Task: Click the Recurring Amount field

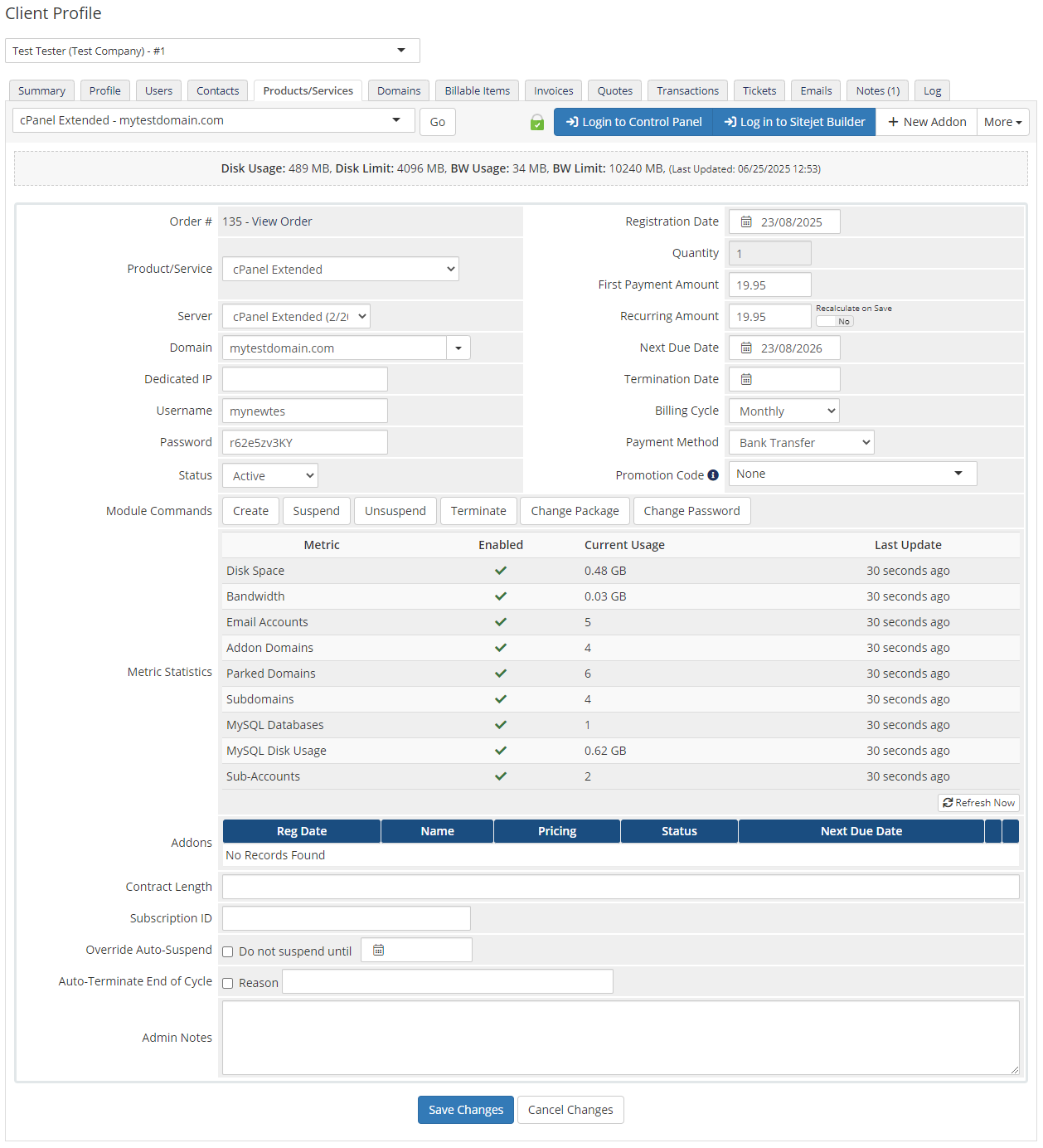Action: (770, 317)
